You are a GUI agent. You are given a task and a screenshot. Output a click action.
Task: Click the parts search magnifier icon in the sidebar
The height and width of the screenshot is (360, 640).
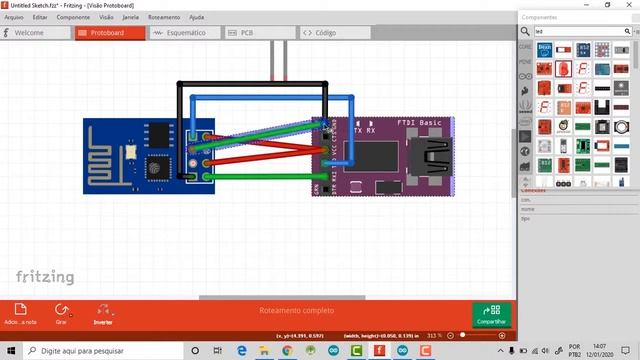[x=525, y=31]
